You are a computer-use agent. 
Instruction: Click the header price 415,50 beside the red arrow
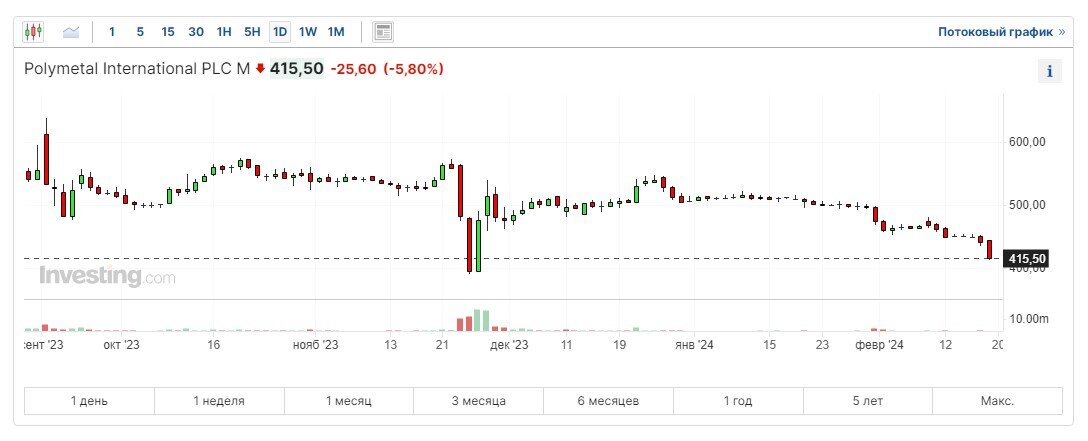pos(296,69)
